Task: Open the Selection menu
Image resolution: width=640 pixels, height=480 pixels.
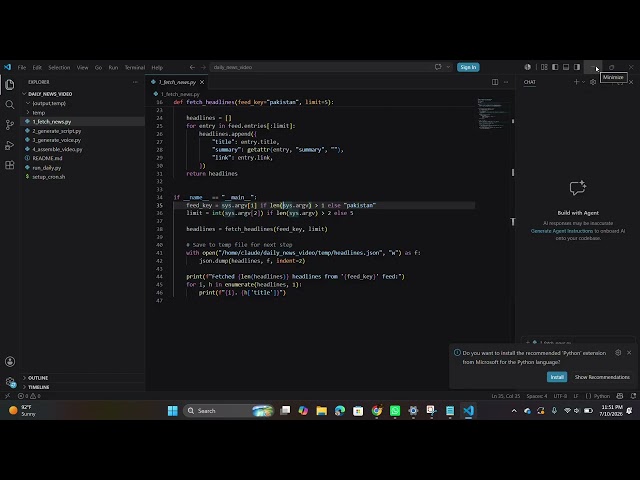Action: pos(59,67)
